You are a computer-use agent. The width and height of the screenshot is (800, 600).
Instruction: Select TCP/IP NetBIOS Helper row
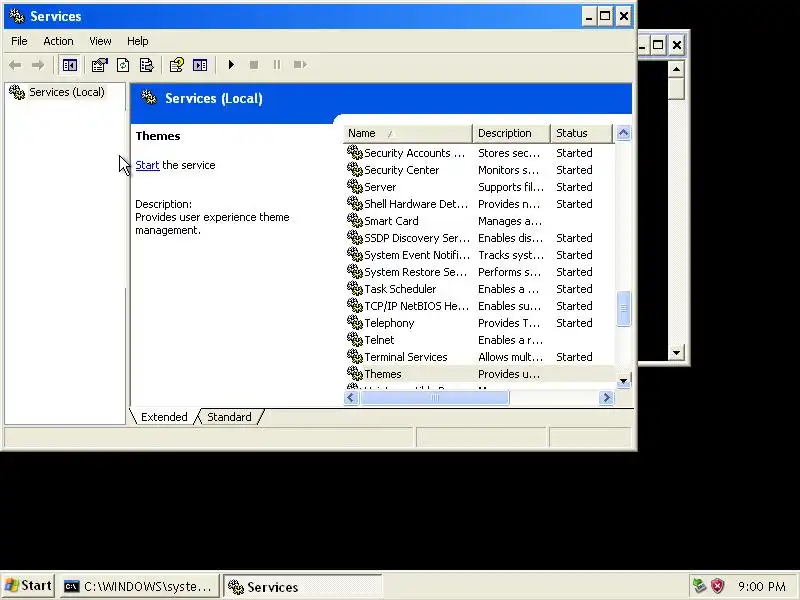[479, 306]
